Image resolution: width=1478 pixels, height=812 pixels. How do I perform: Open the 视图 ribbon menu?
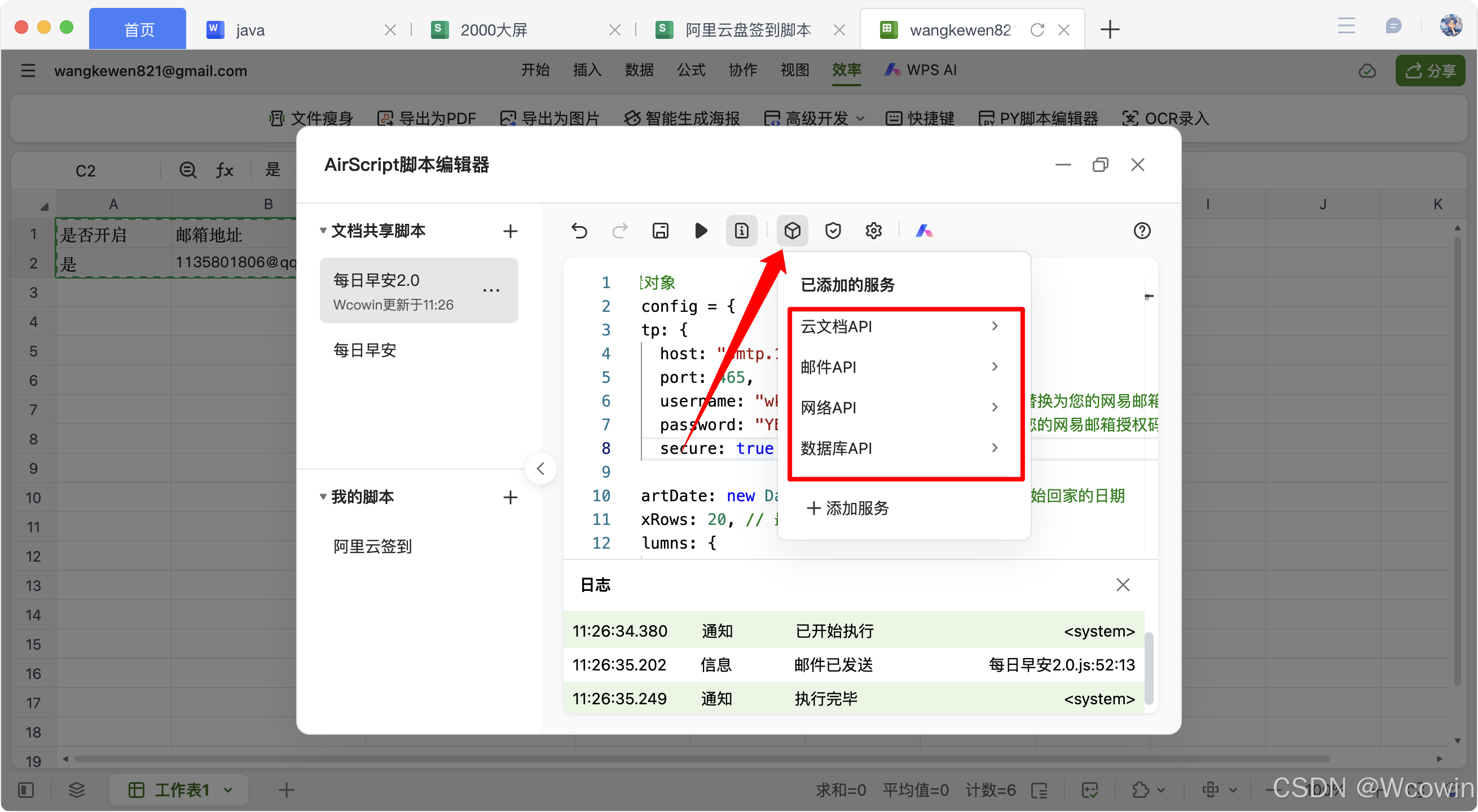pyautogui.click(x=795, y=70)
